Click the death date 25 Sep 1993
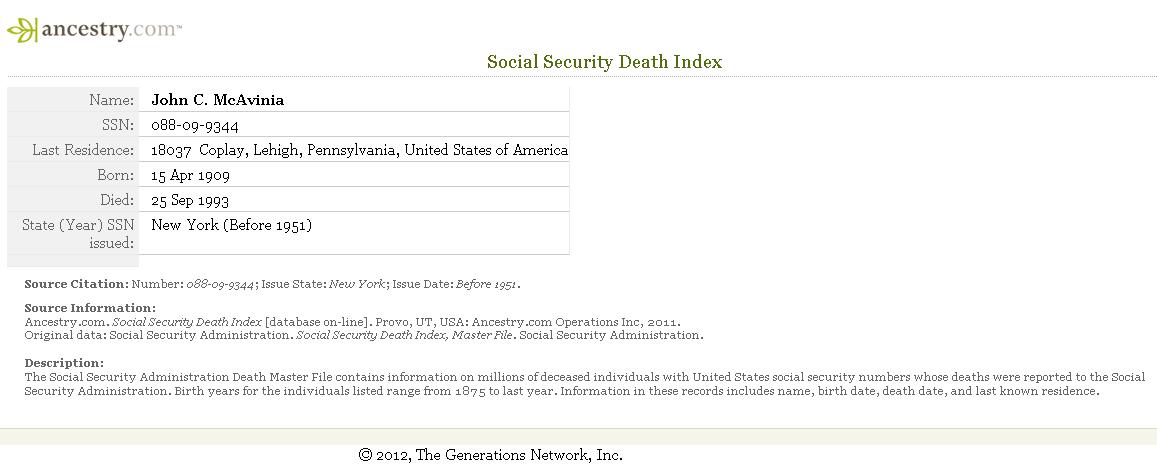The width and height of the screenshot is (1157, 464). (x=190, y=200)
